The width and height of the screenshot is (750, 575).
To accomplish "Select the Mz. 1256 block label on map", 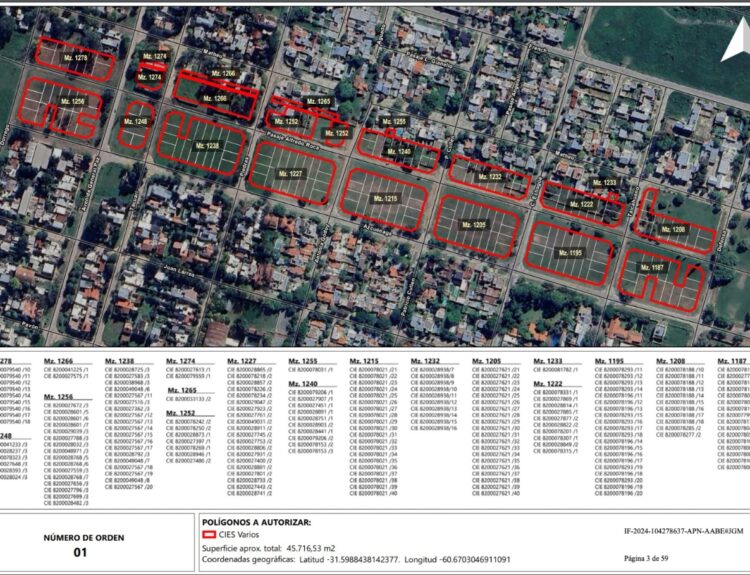I will click(x=71, y=102).
